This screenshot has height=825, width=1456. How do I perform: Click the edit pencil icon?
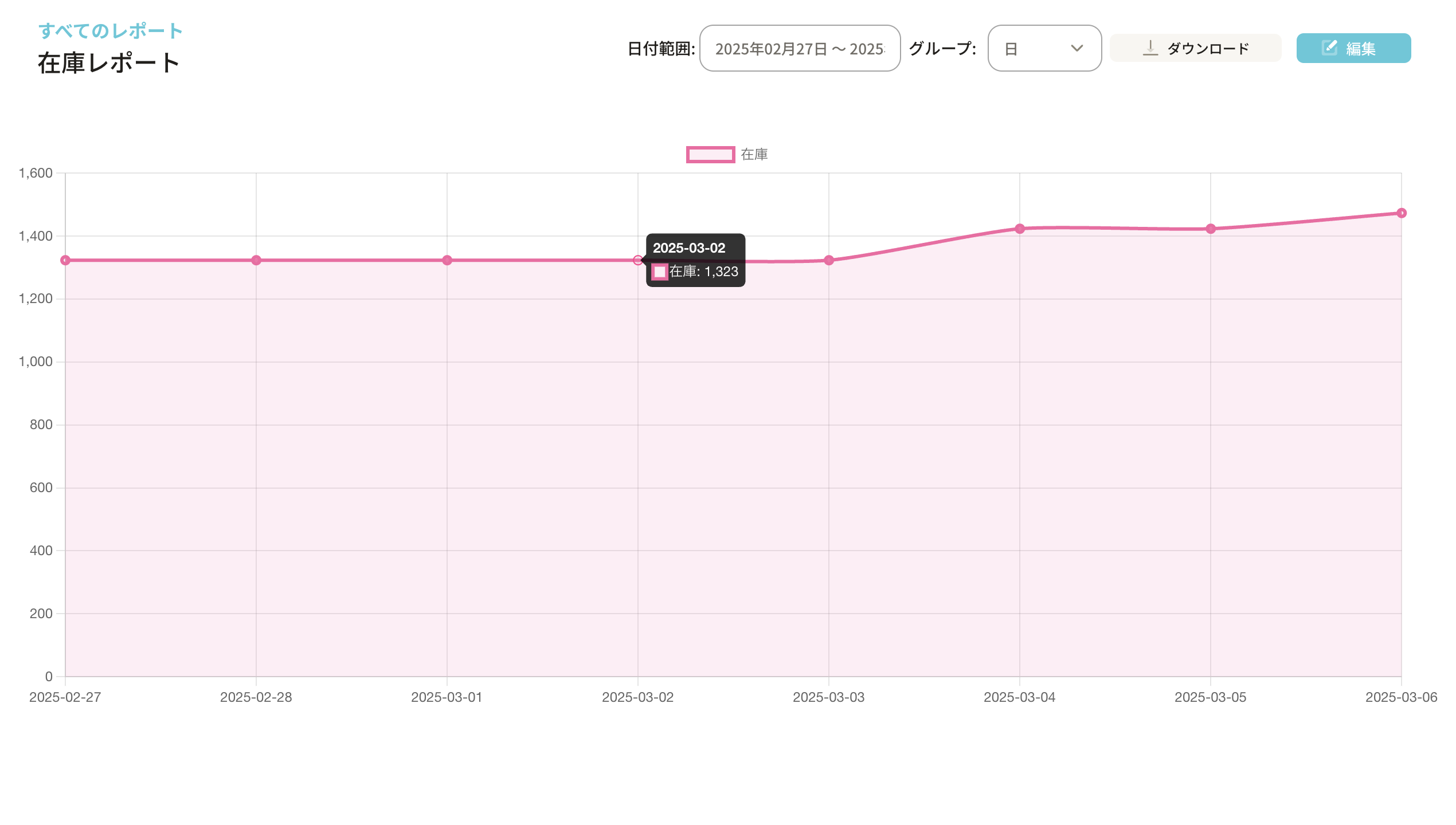pyautogui.click(x=1329, y=48)
